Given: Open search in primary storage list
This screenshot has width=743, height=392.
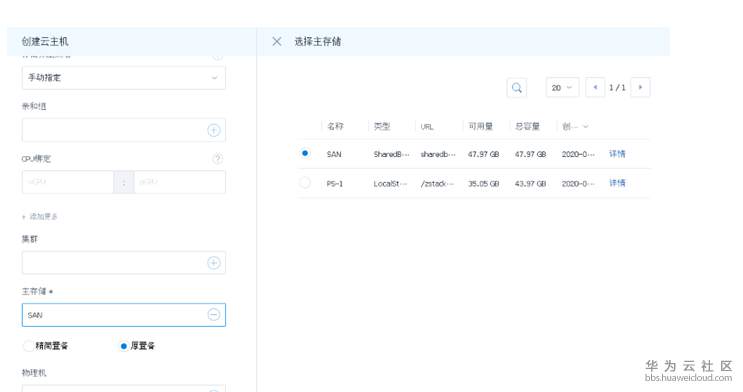Looking at the screenshot, I should pyautogui.click(x=517, y=88).
